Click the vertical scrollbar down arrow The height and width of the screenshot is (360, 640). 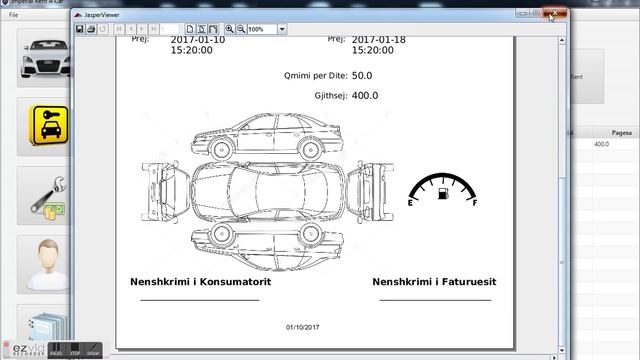click(x=562, y=350)
